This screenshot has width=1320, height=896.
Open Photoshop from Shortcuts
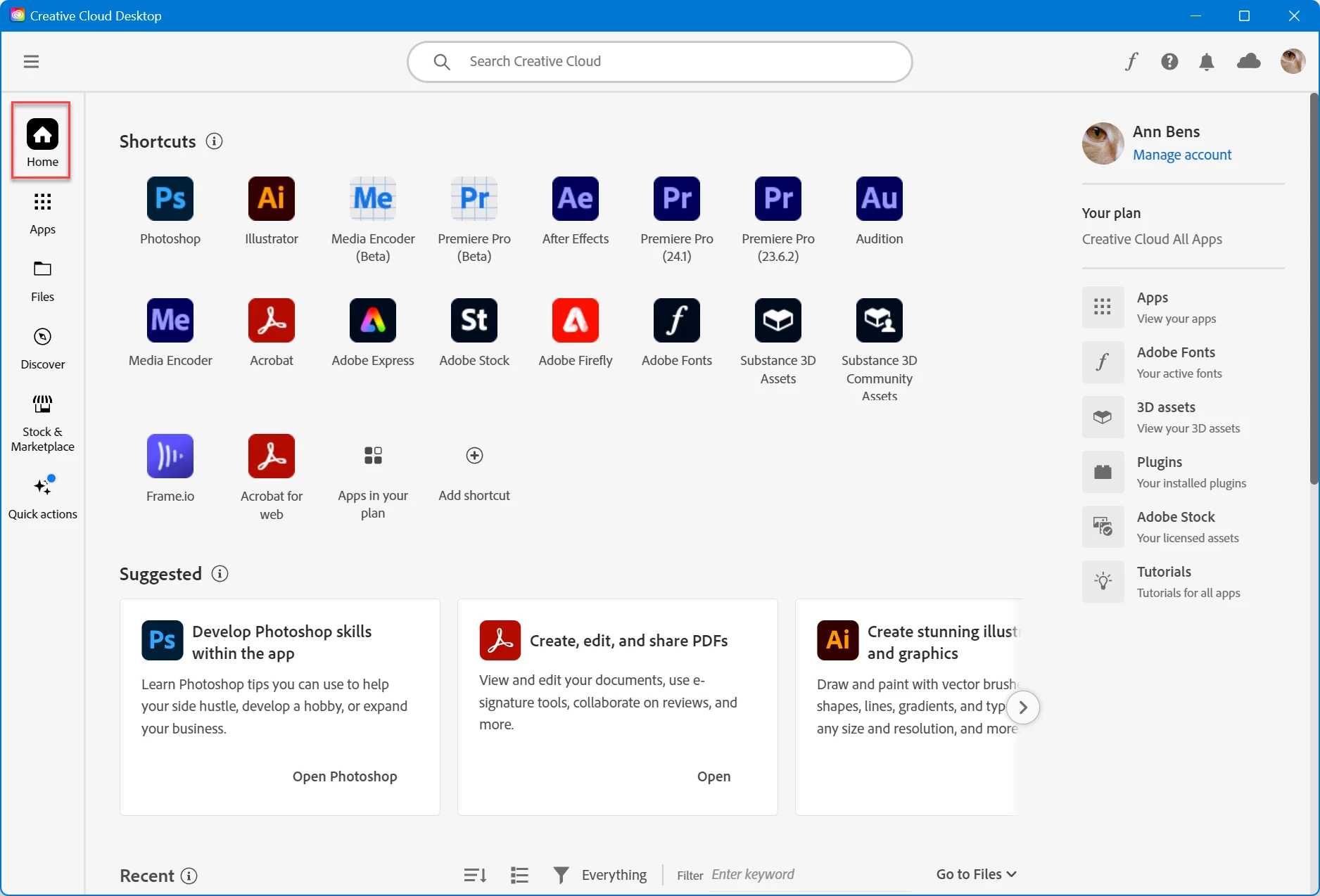[x=170, y=199]
